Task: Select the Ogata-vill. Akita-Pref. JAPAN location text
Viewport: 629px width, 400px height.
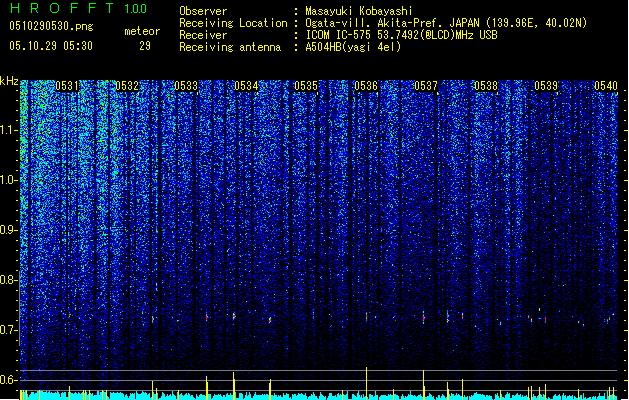Action: click(x=446, y=23)
